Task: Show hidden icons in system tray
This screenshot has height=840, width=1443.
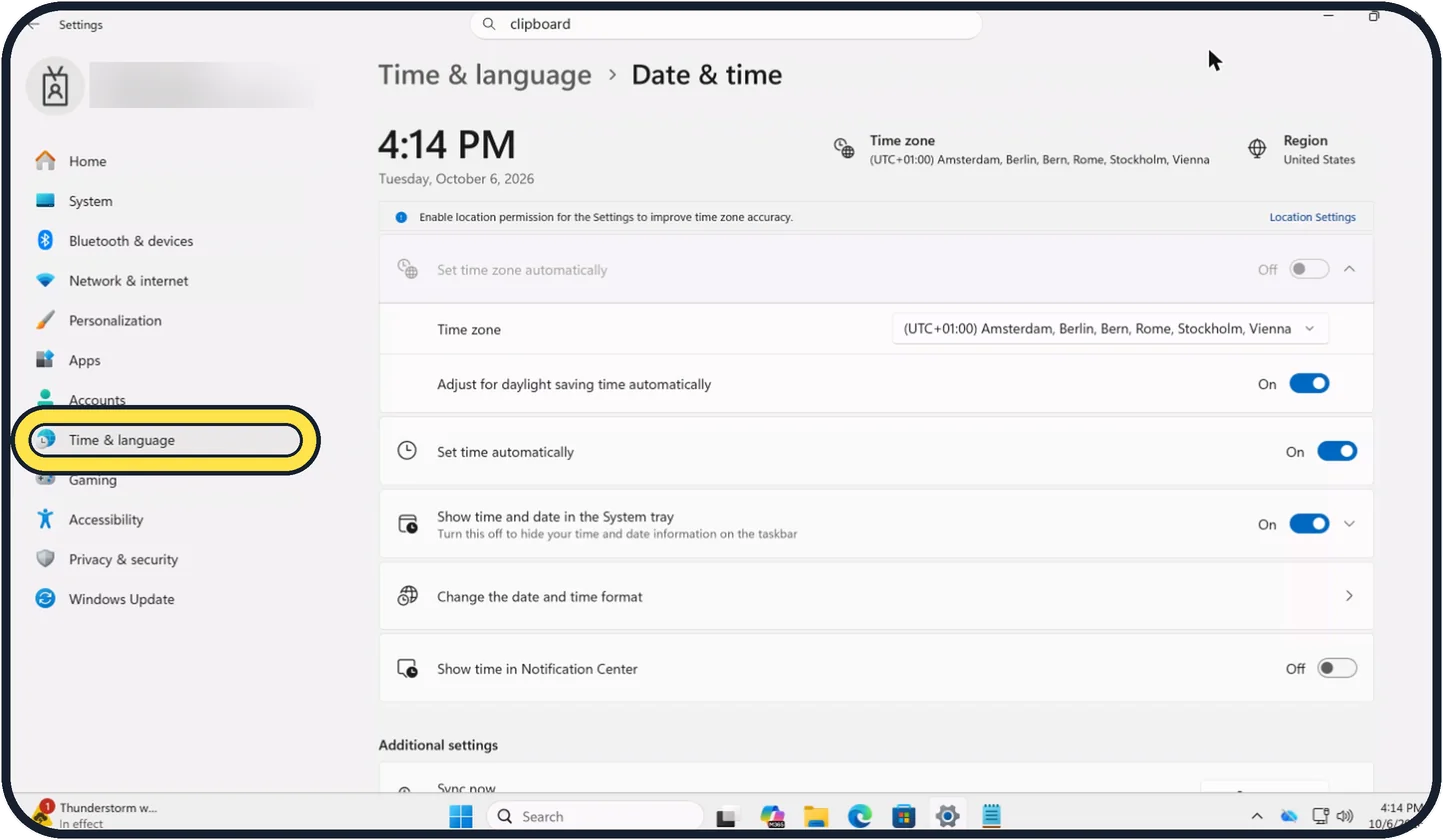Action: click(1257, 816)
